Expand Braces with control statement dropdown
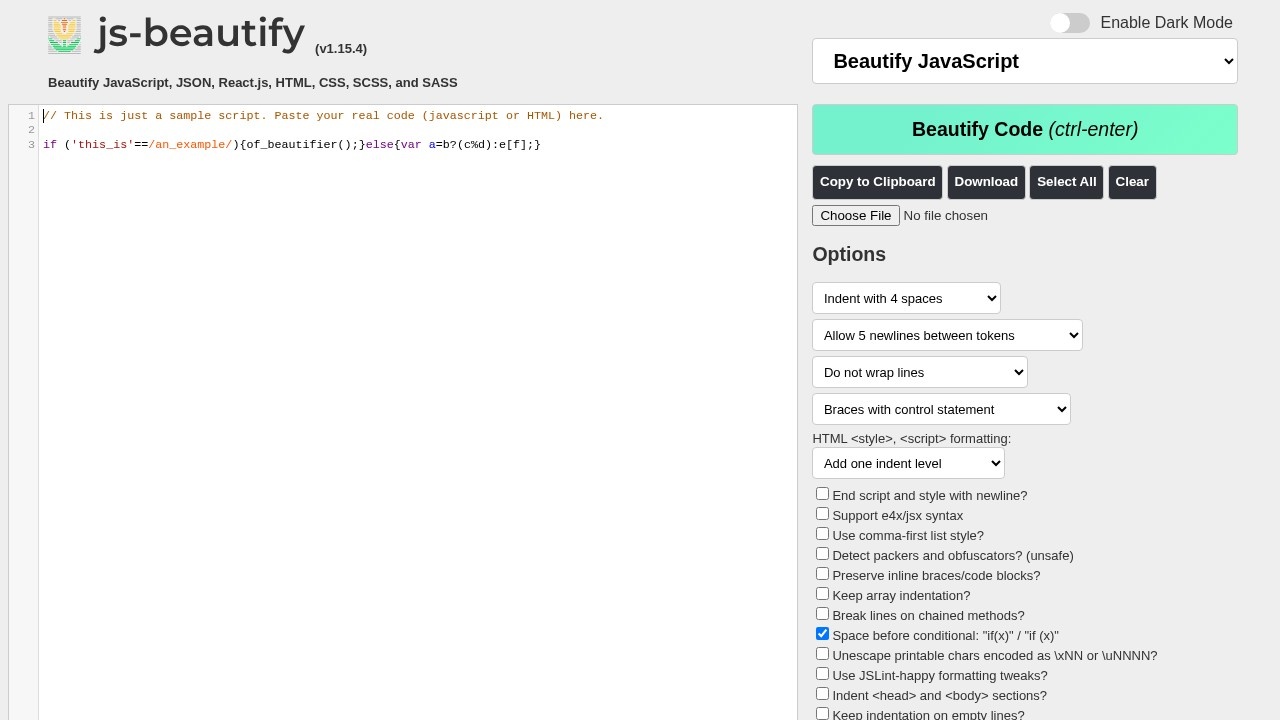1280x720 pixels. coord(940,409)
